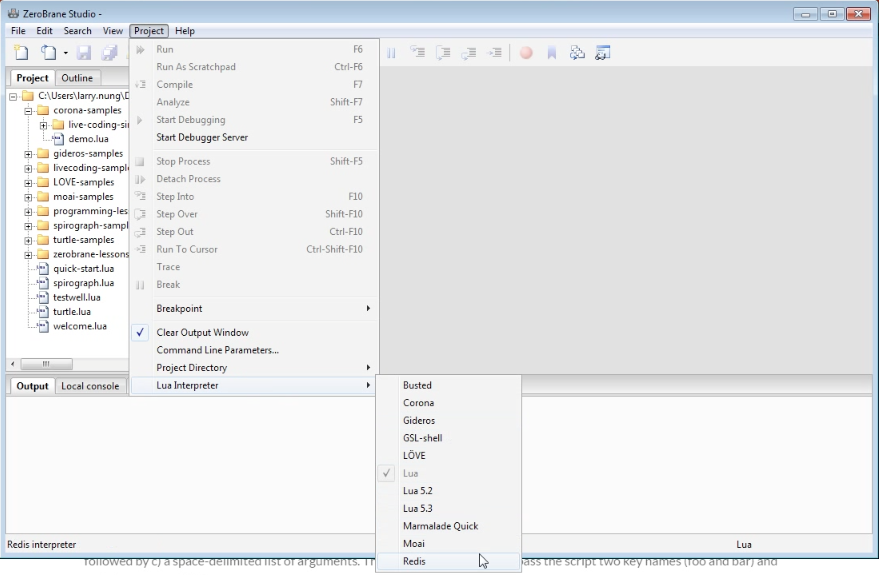Toggle the Clear Output Window checkmark

point(140,332)
